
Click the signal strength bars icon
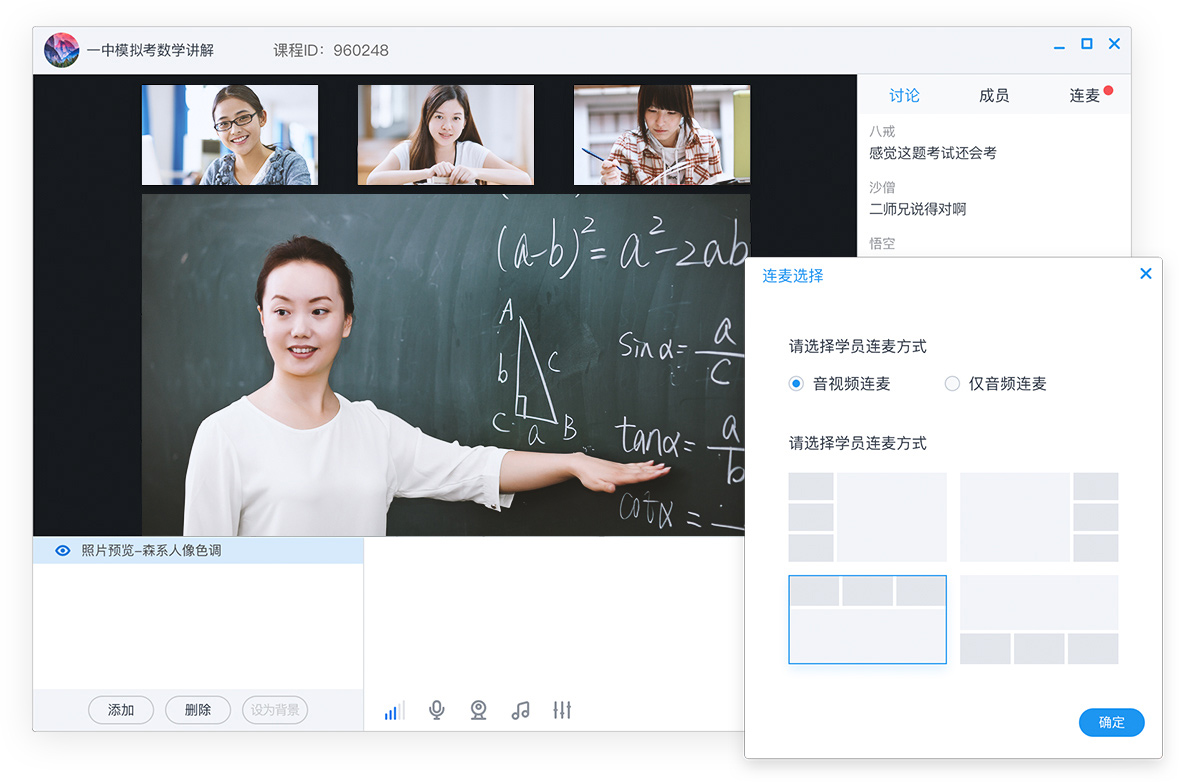[394, 711]
